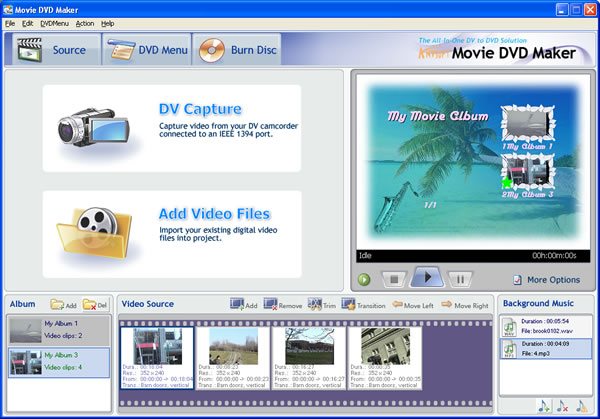Select My Album 3 in album list

(59, 362)
